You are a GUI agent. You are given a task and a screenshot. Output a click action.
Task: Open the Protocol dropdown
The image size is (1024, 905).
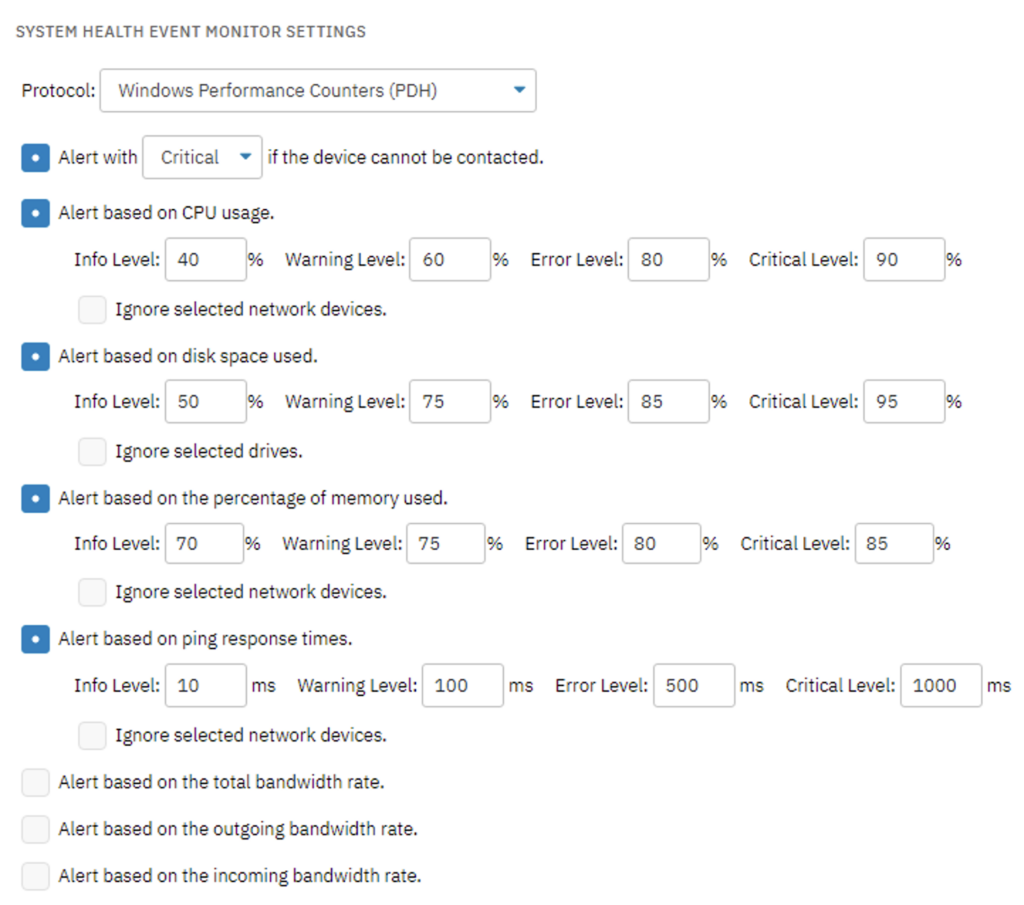[318, 90]
